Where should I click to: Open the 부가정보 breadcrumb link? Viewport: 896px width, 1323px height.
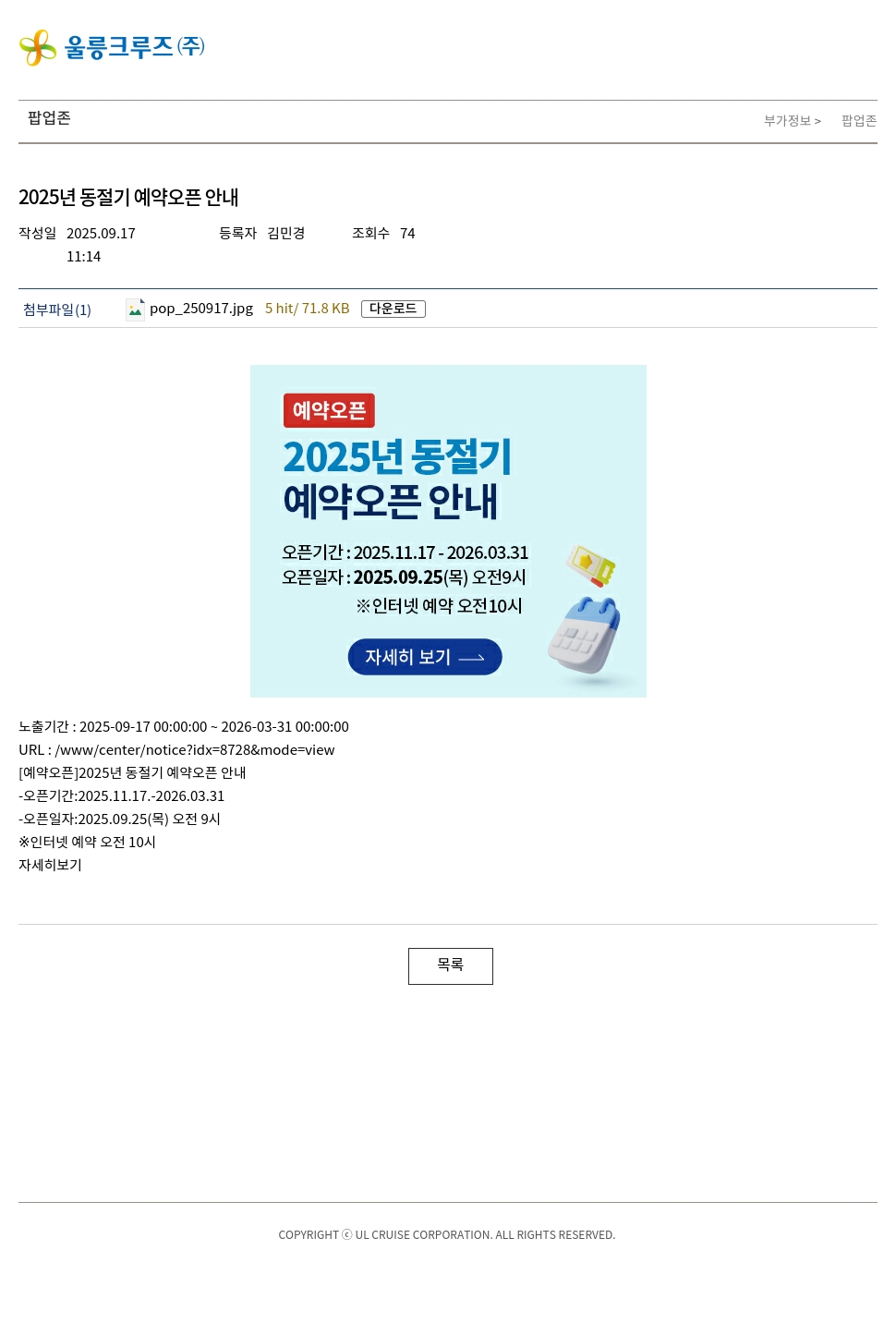click(x=793, y=121)
